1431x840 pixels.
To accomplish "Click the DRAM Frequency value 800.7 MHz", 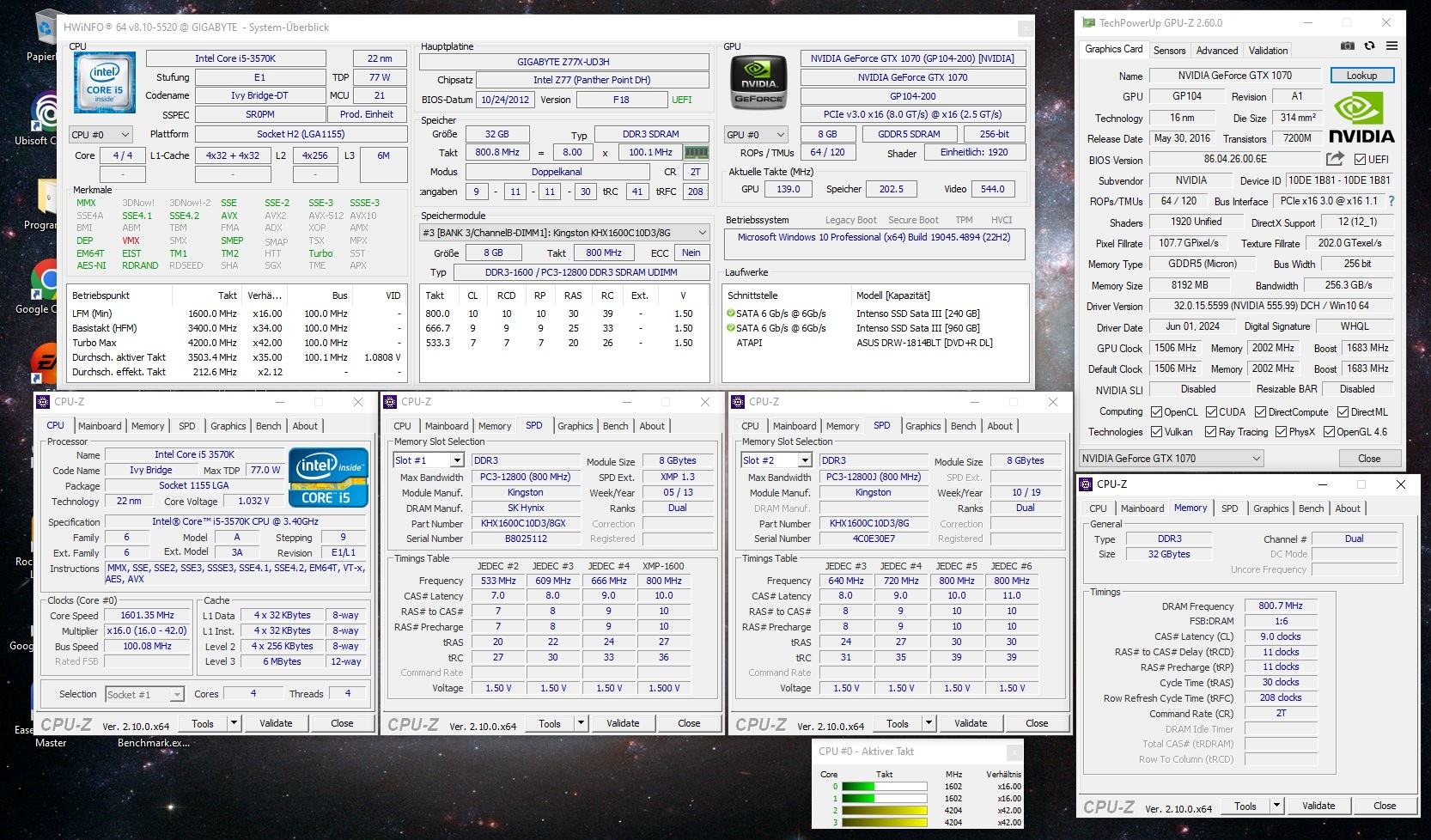I will click(1280, 606).
